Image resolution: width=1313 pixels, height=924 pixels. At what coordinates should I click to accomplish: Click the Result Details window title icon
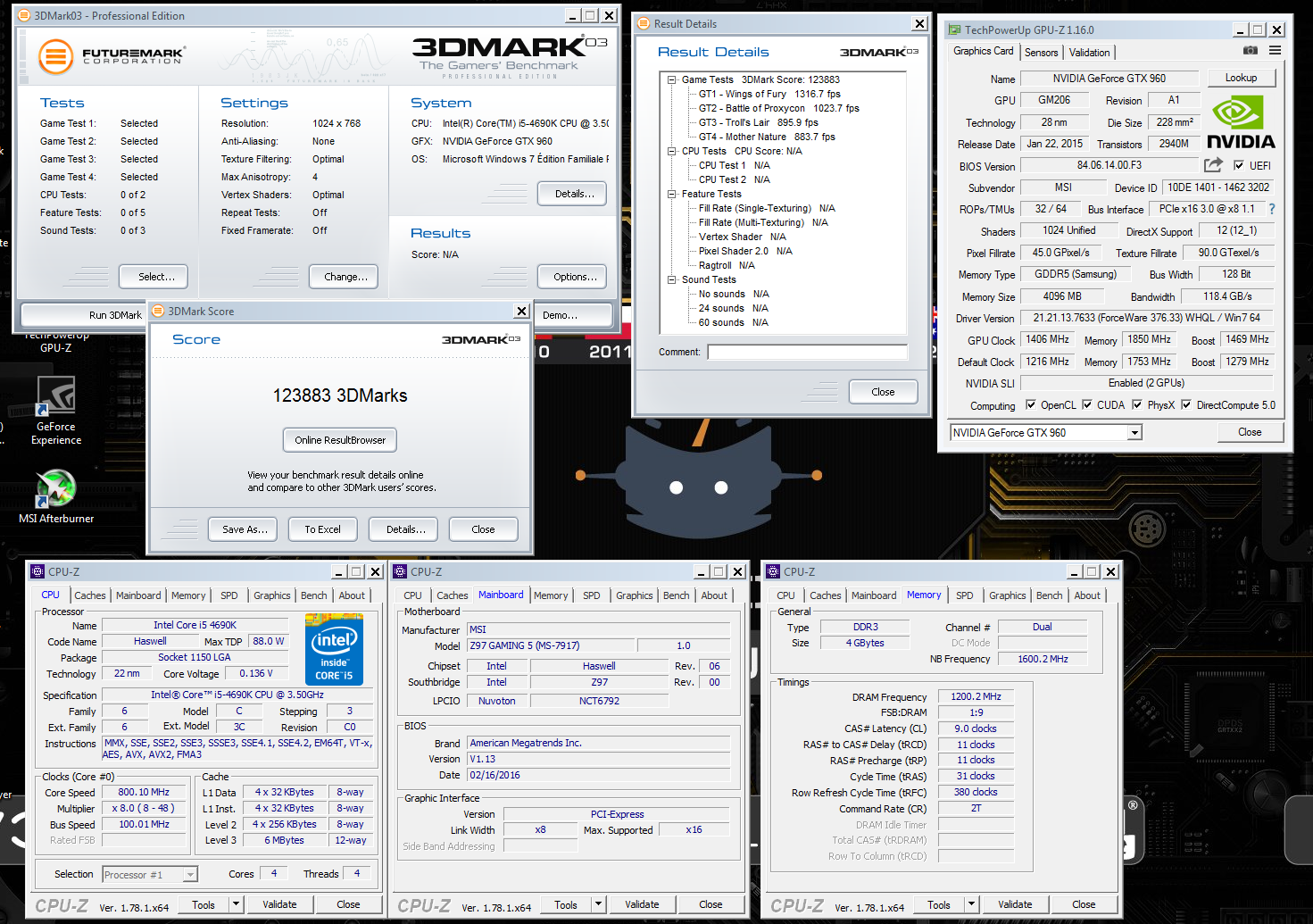tap(644, 23)
